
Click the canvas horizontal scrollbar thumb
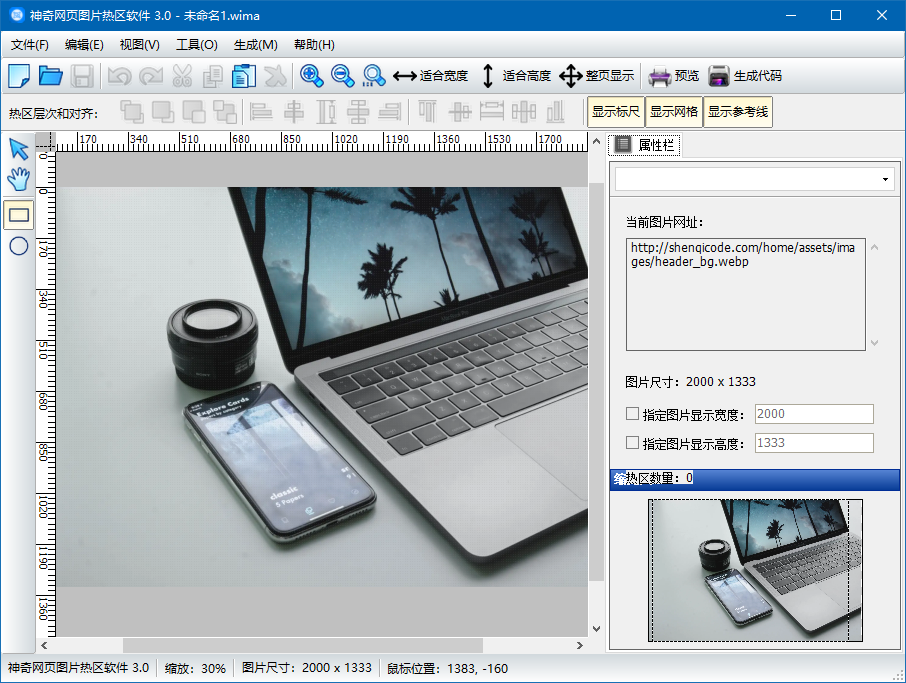point(303,645)
